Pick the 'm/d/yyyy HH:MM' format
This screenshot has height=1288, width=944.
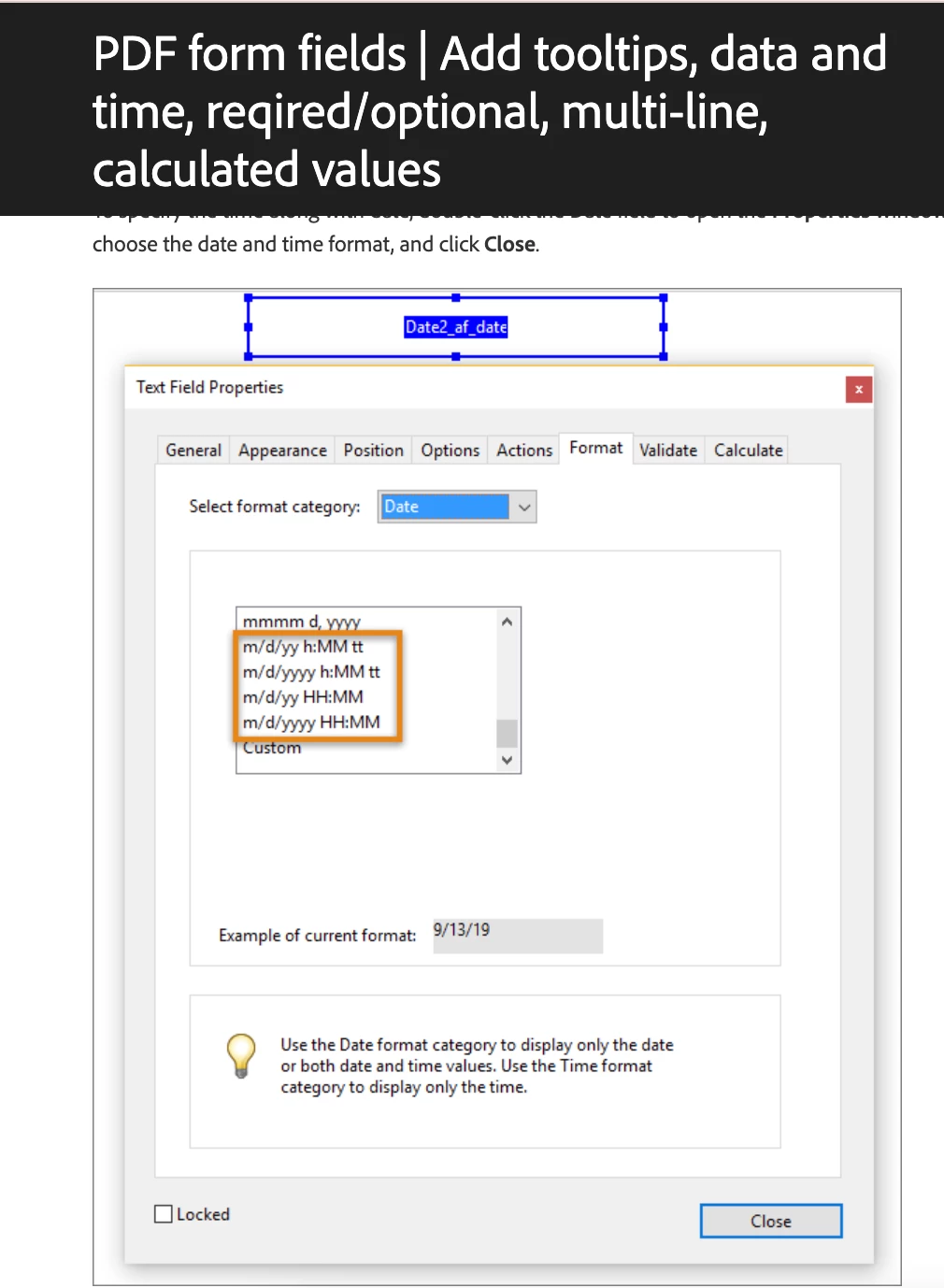pos(311,722)
